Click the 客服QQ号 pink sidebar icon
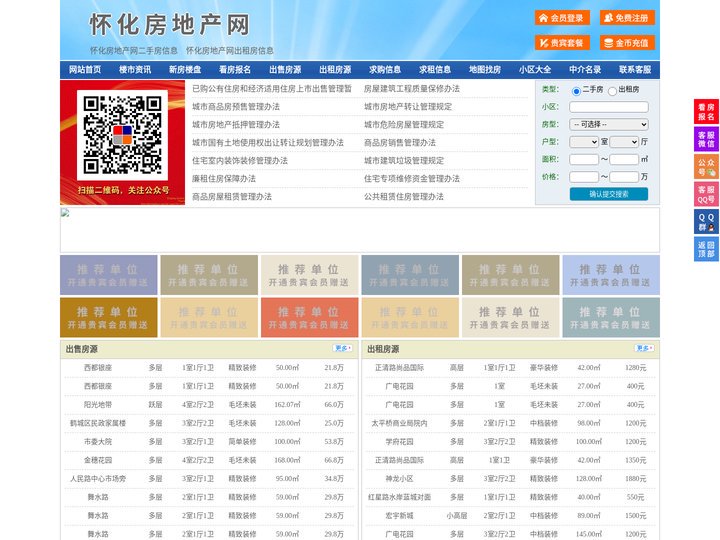This screenshot has width=720, height=540. (x=706, y=194)
